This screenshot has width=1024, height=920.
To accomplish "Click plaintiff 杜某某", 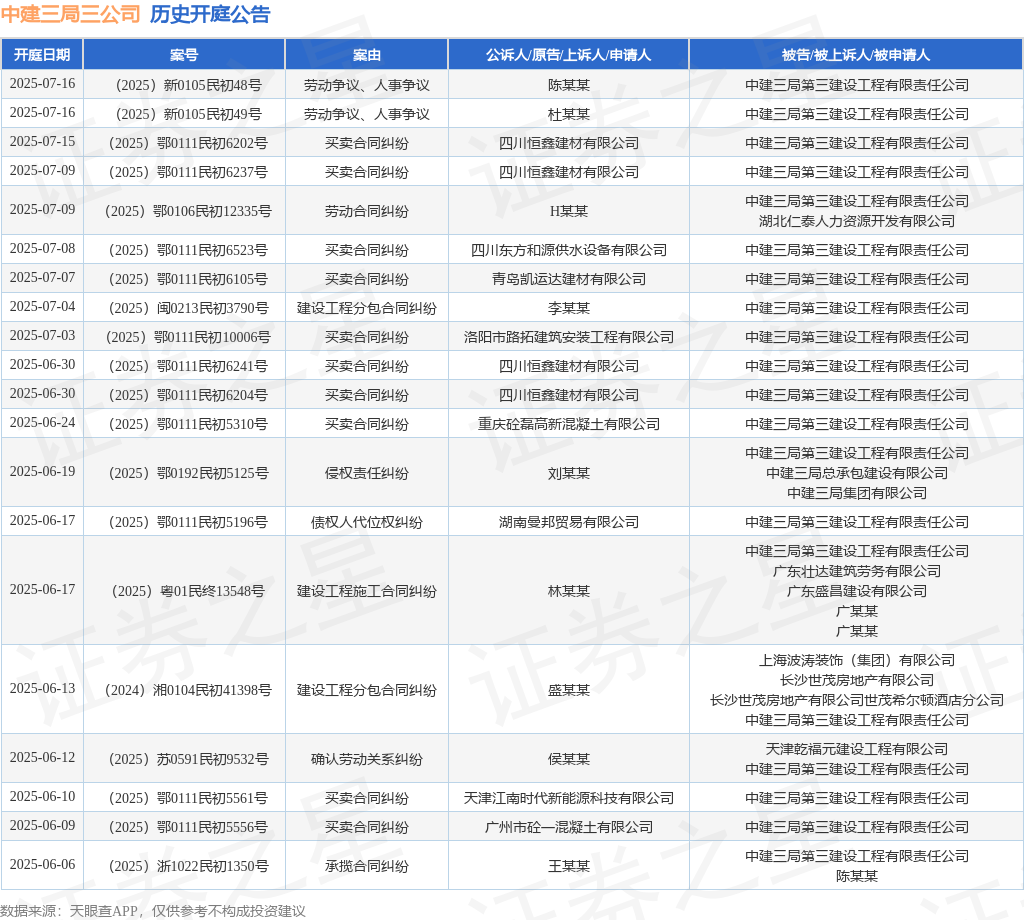I will point(568,114).
